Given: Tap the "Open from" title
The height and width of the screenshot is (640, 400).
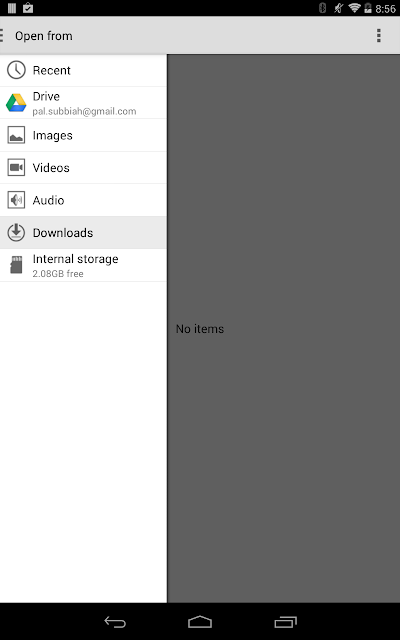Looking at the screenshot, I should click(x=44, y=36).
